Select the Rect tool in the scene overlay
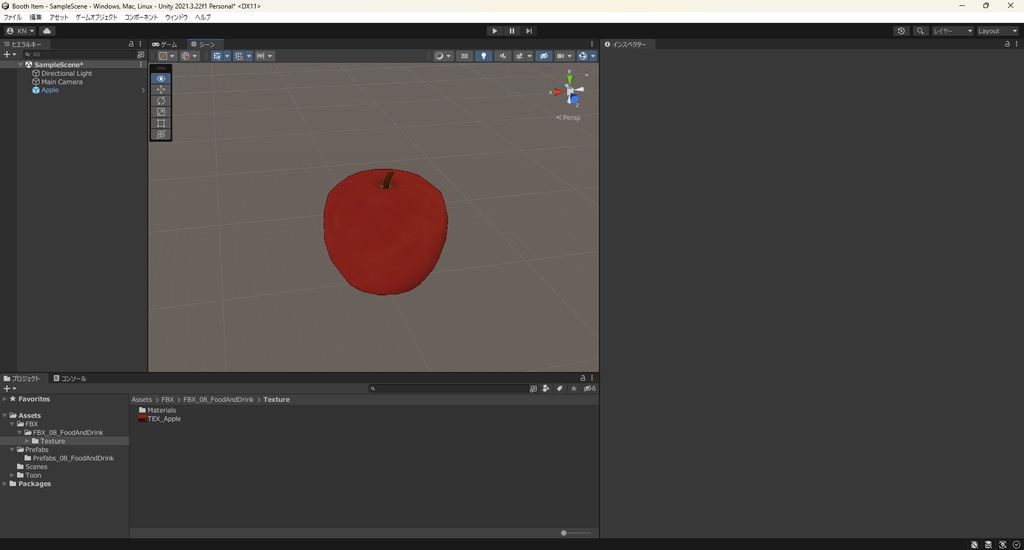The width and height of the screenshot is (1024, 550). pos(161,123)
